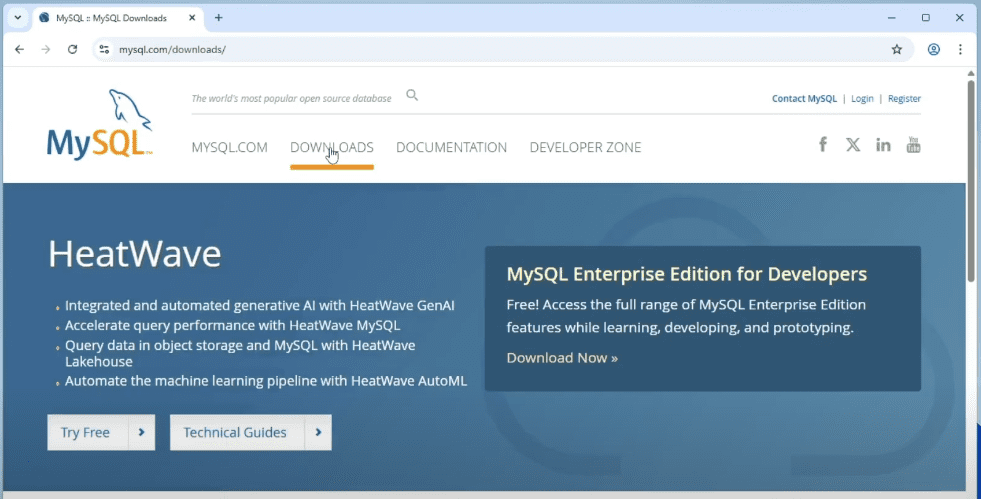The image size is (981, 499).
Task: Open MySQL's X (Twitter) icon
Action: pyautogui.click(x=853, y=145)
